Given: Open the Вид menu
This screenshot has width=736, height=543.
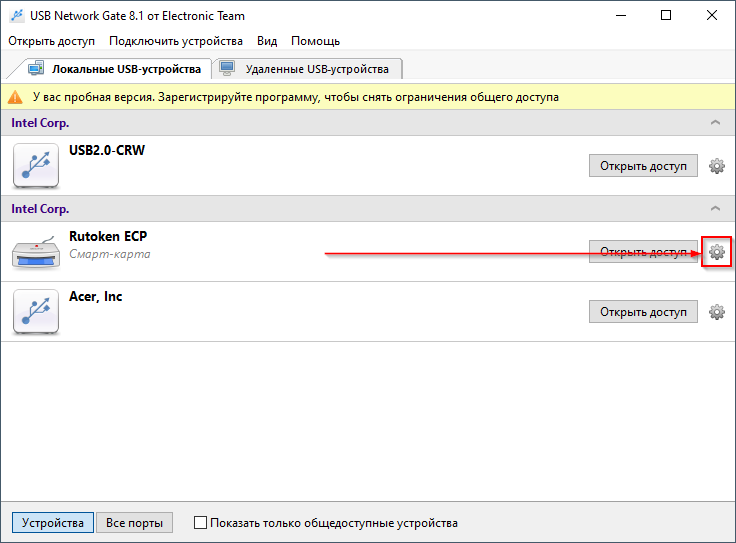Looking at the screenshot, I should click(x=267, y=41).
